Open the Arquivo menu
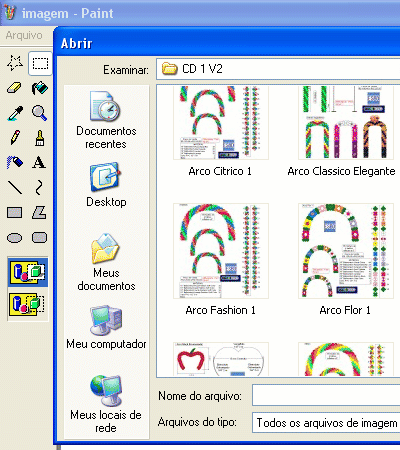The width and height of the screenshot is (400, 450). [24, 35]
